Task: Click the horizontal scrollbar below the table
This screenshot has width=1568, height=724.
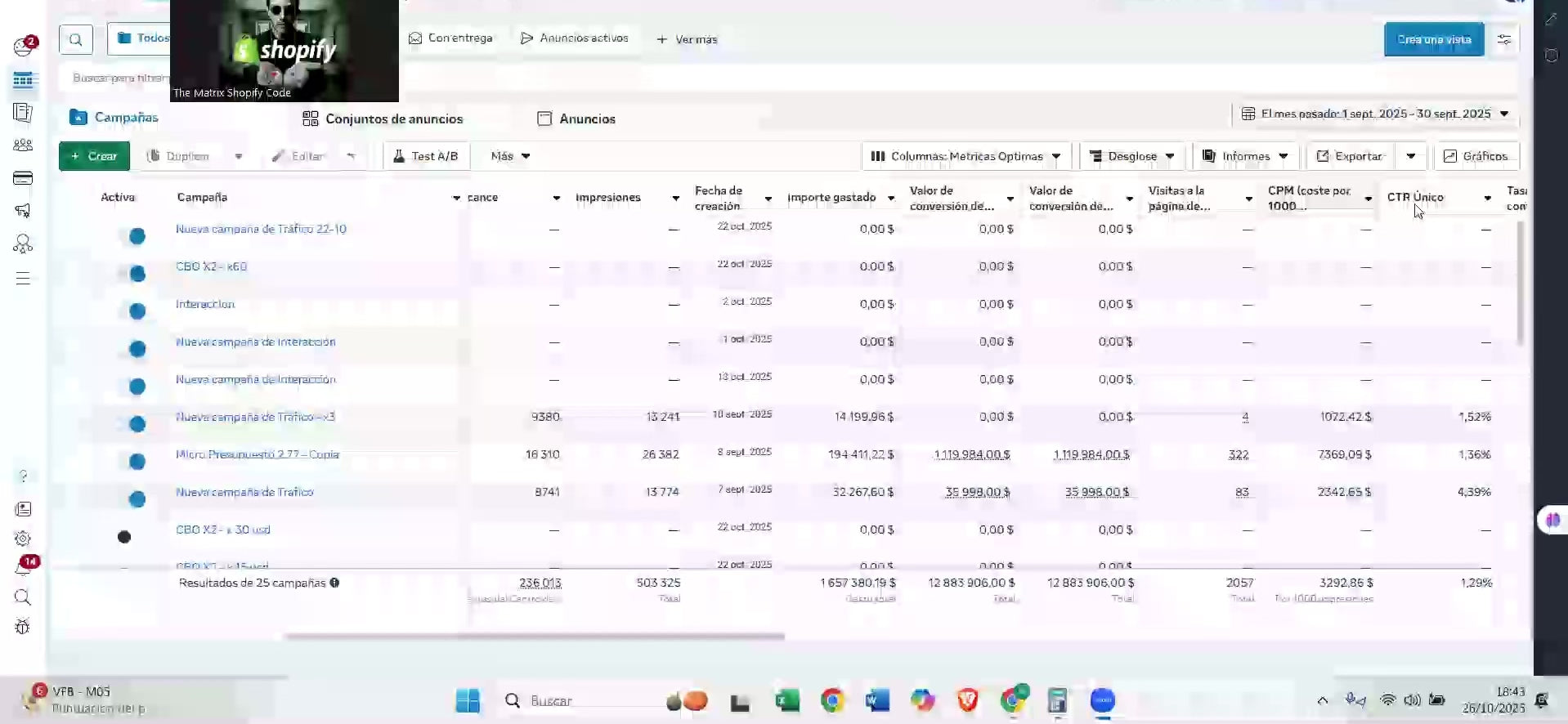Action: pos(533,636)
